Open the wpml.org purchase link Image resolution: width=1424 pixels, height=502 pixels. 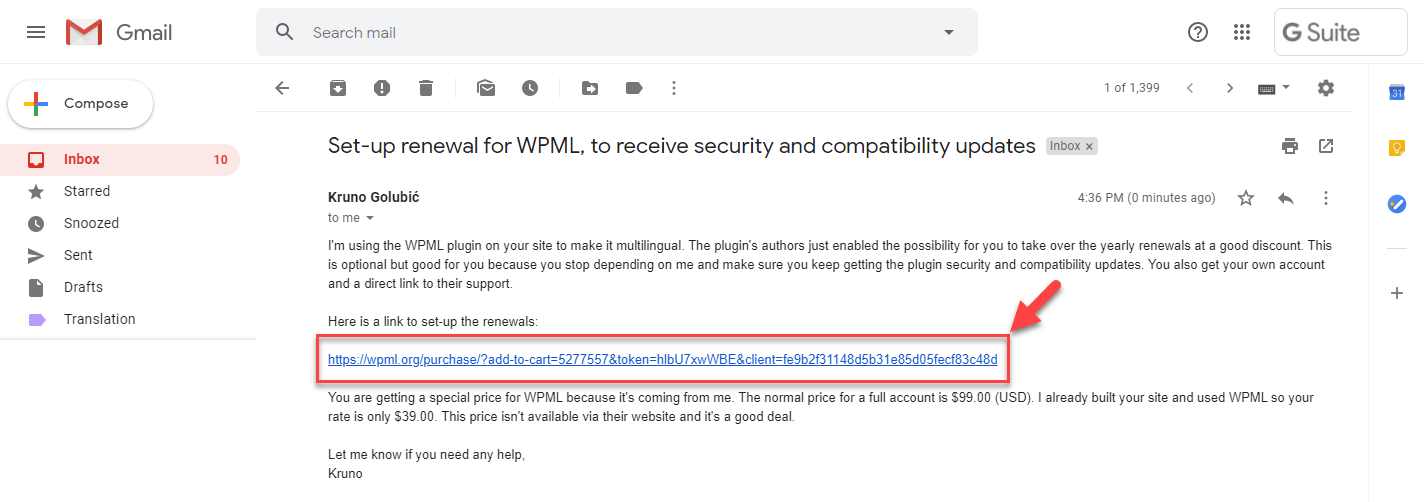pyautogui.click(x=662, y=359)
